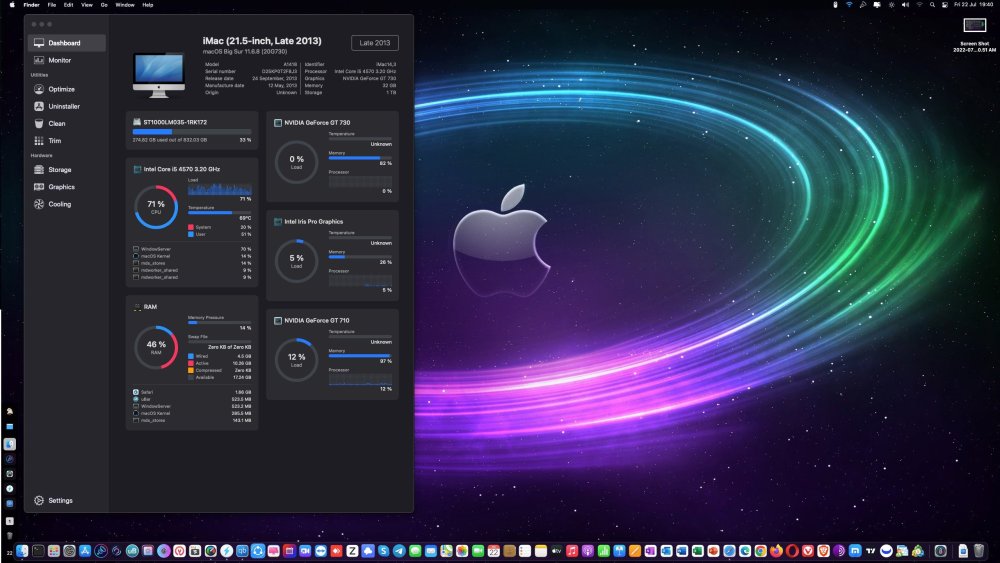
Task: Click the Intel Iris Pro Graphics card icon
Action: point(278,221)
